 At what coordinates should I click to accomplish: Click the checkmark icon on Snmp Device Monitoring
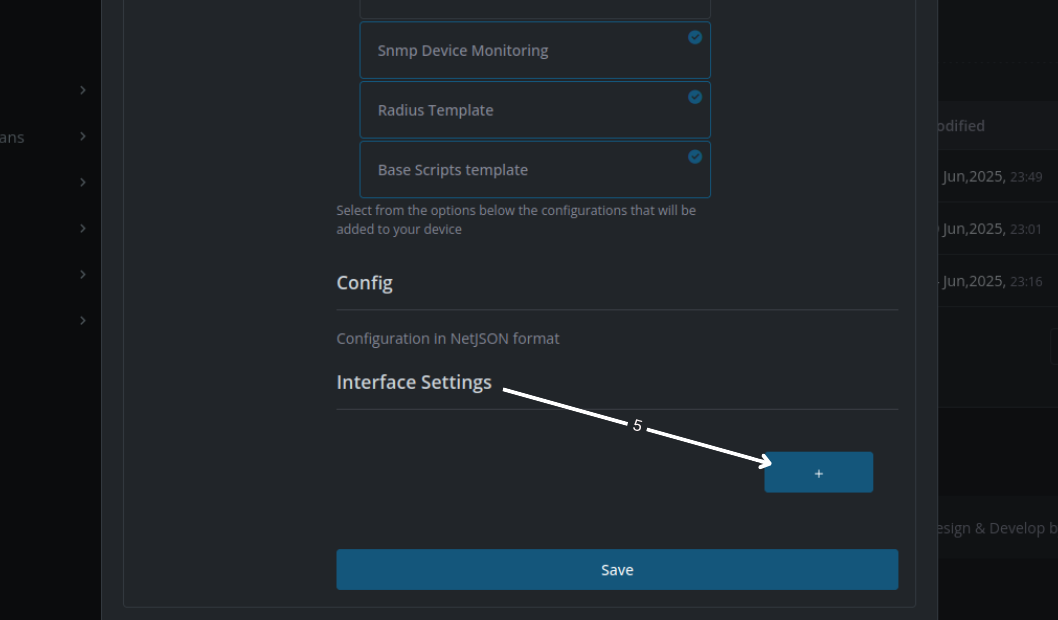pyautogui.click(x=695, y=38)
